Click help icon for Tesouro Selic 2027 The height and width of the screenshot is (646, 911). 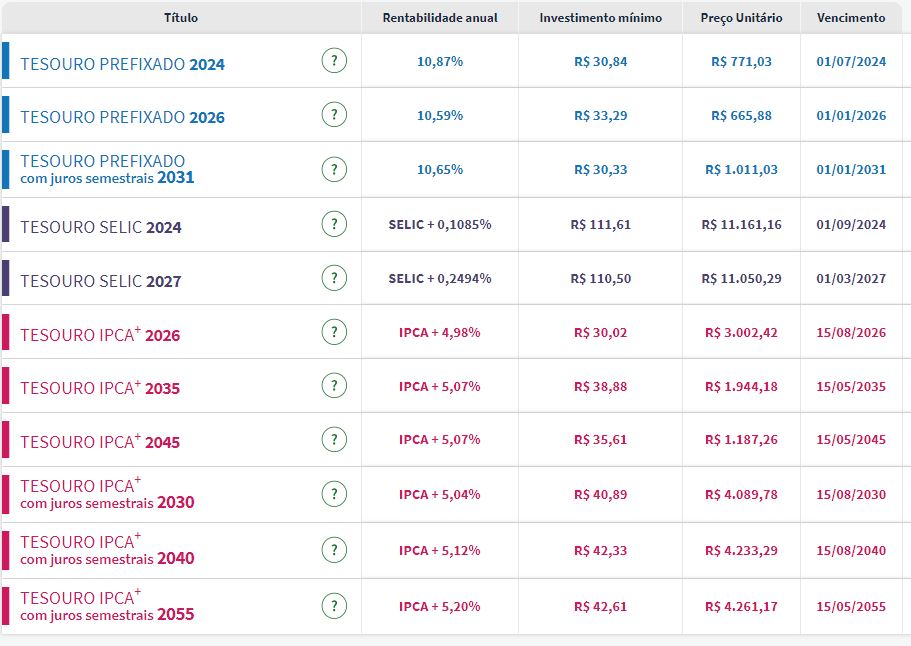click(x=334, y=278)
